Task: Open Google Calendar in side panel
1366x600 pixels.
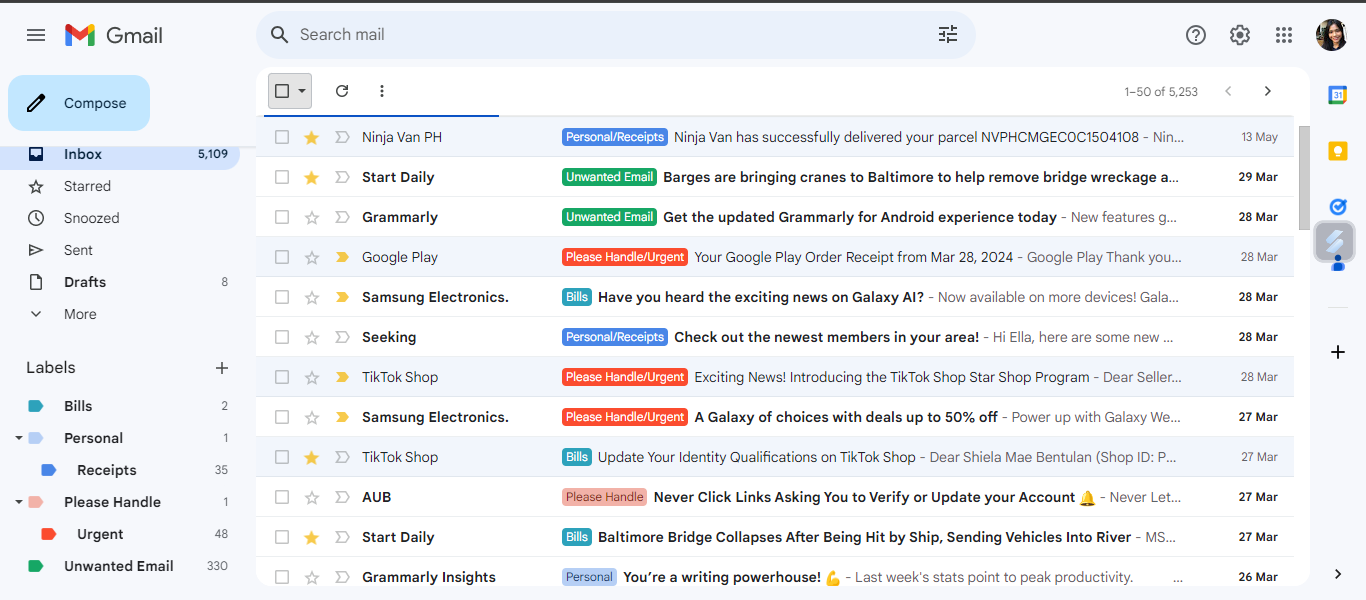Action: coord(1337,95)
